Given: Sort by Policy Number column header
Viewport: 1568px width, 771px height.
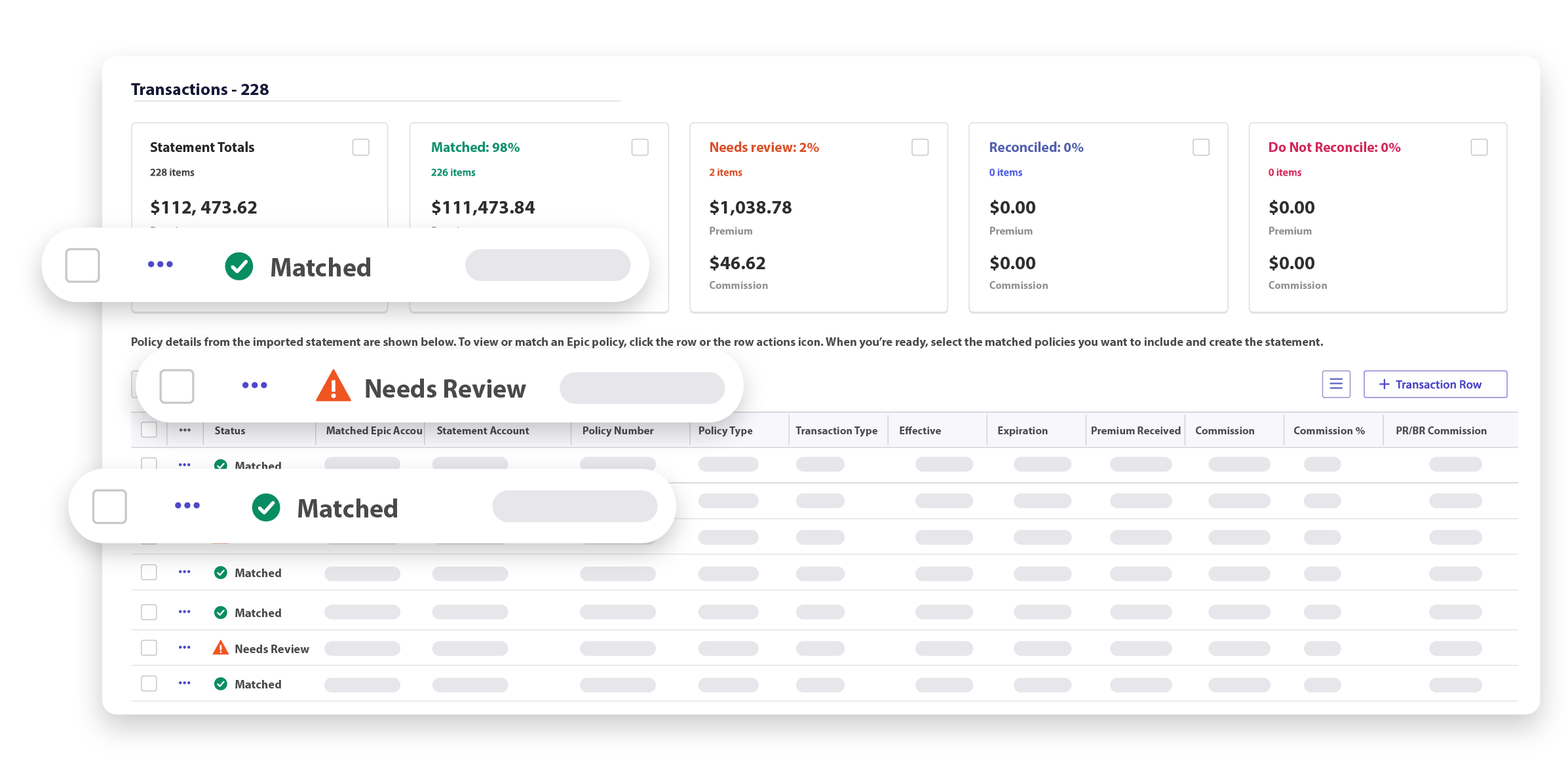Looking at the screenshot, I should point(618,430).
